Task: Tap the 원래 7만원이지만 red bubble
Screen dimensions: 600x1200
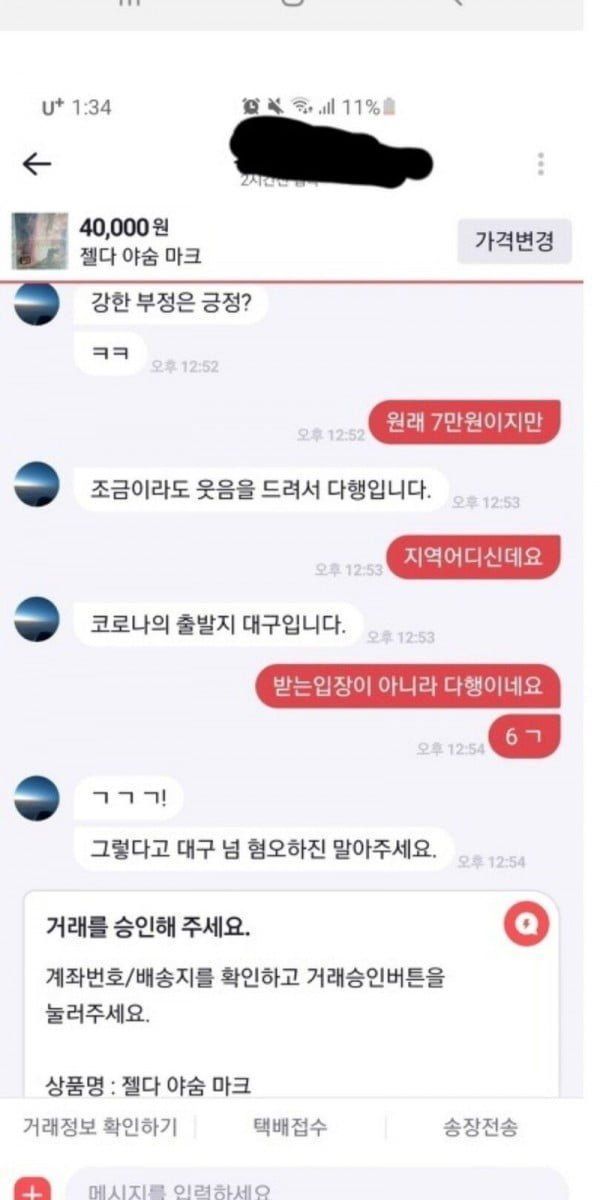Action: pyautogui.click(x=465, y=422)
